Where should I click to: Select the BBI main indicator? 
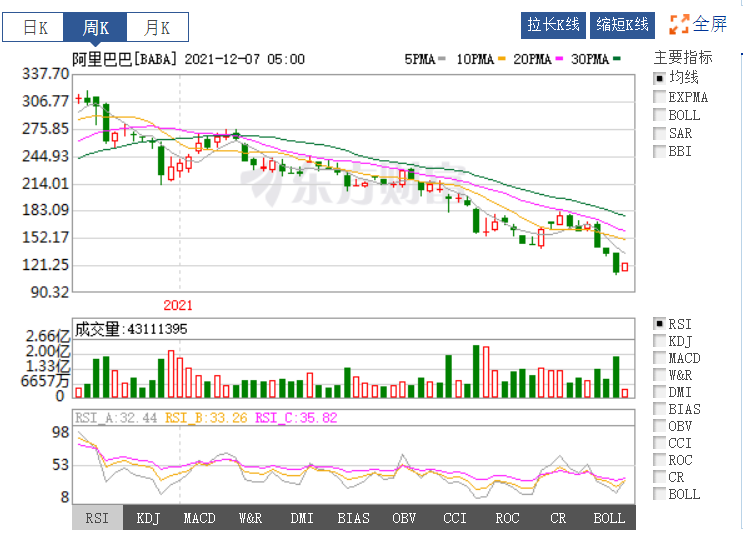click(x=659, y=151)
